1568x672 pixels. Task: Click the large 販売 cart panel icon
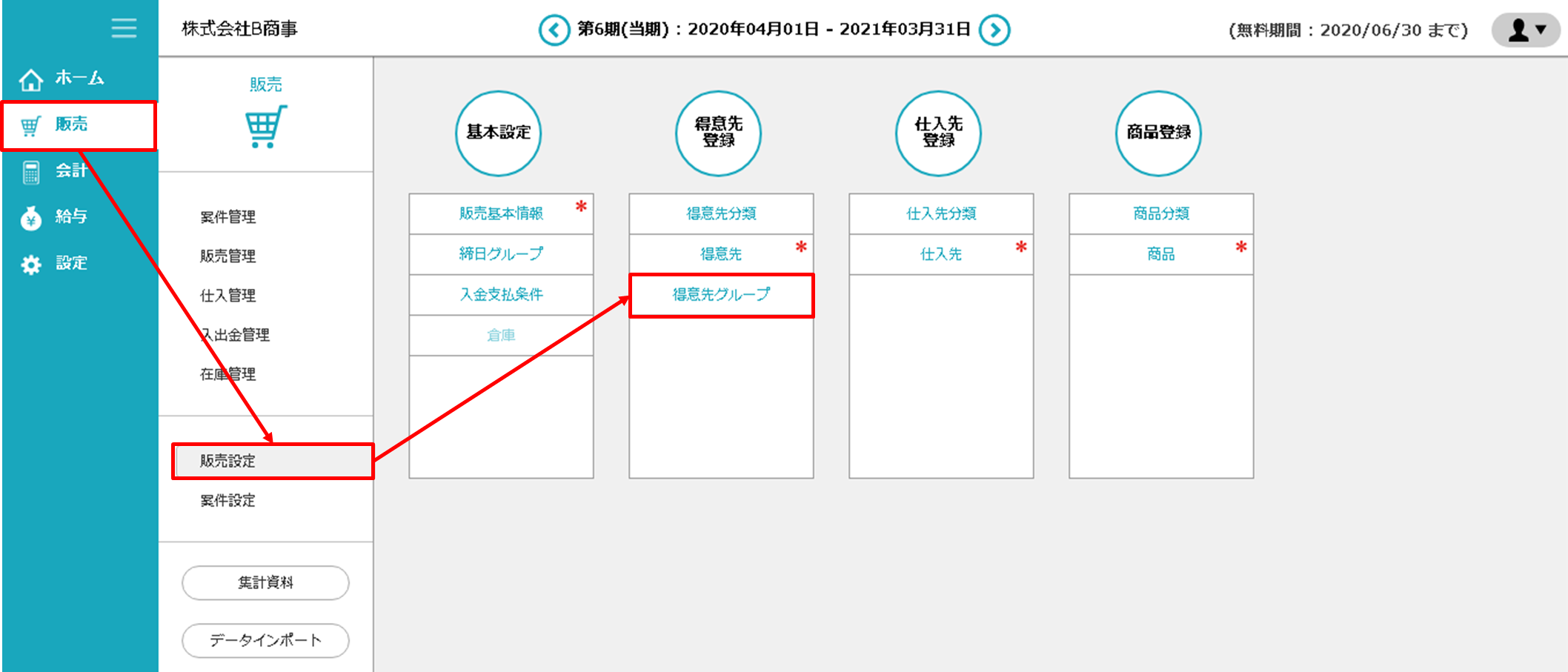point(265,127)
